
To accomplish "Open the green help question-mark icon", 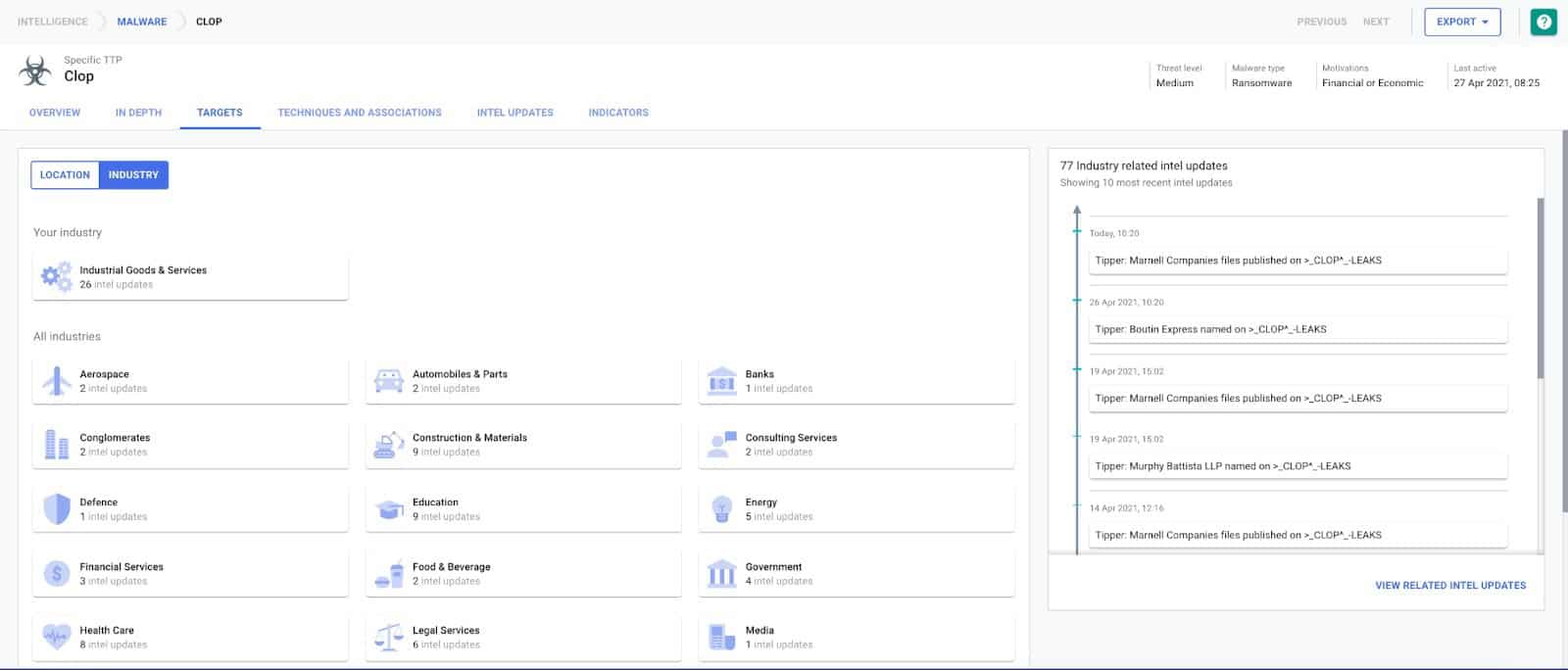I will coord(1543,22).
